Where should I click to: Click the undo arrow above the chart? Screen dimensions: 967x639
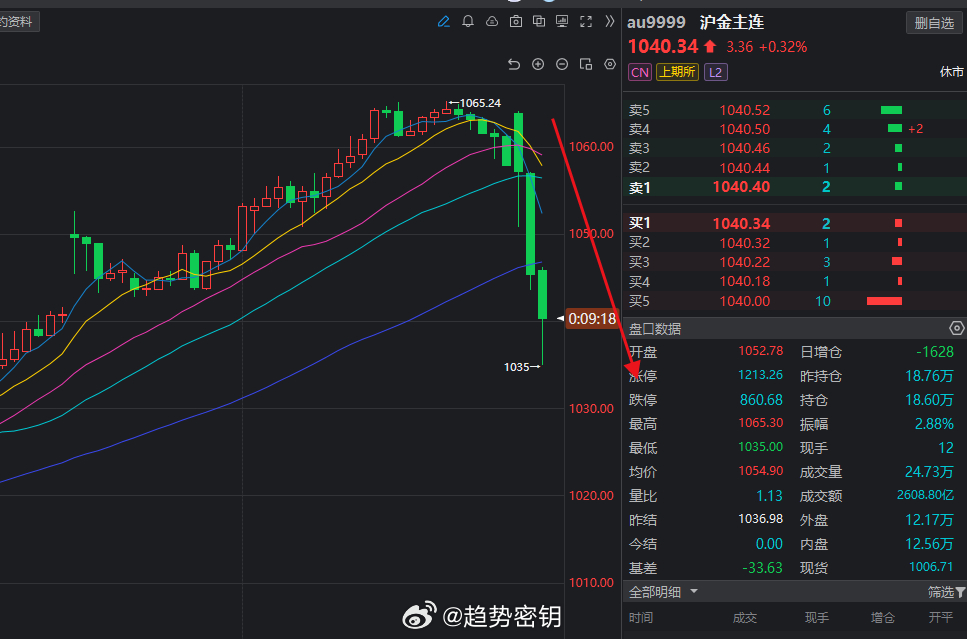pyautogui.click(x=513, y=64)
